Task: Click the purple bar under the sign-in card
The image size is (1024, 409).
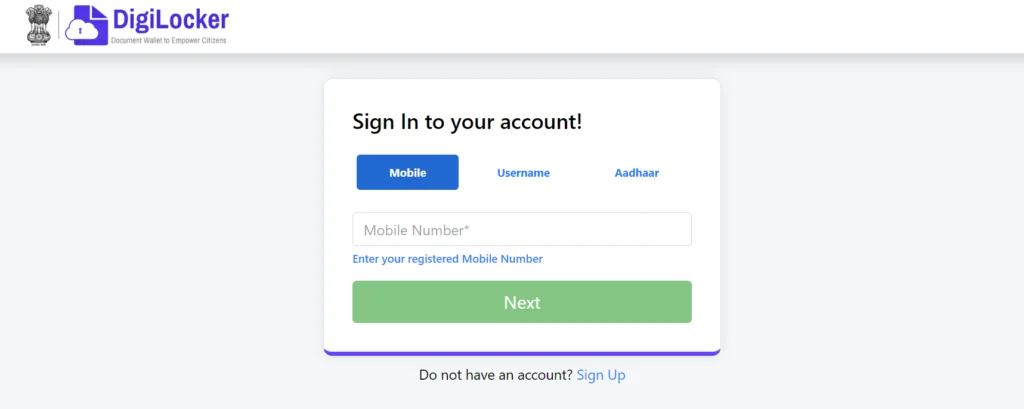Action: point(522,353)
